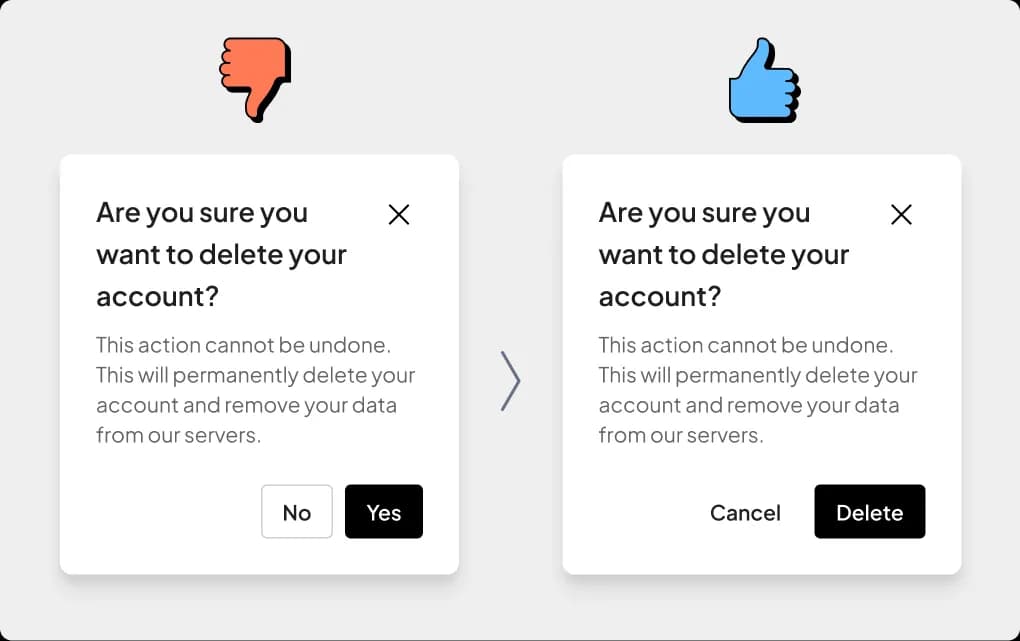Click "want to delete your" heading line above Delete button
Screen dimensions: 1020x641
[724, 255]
